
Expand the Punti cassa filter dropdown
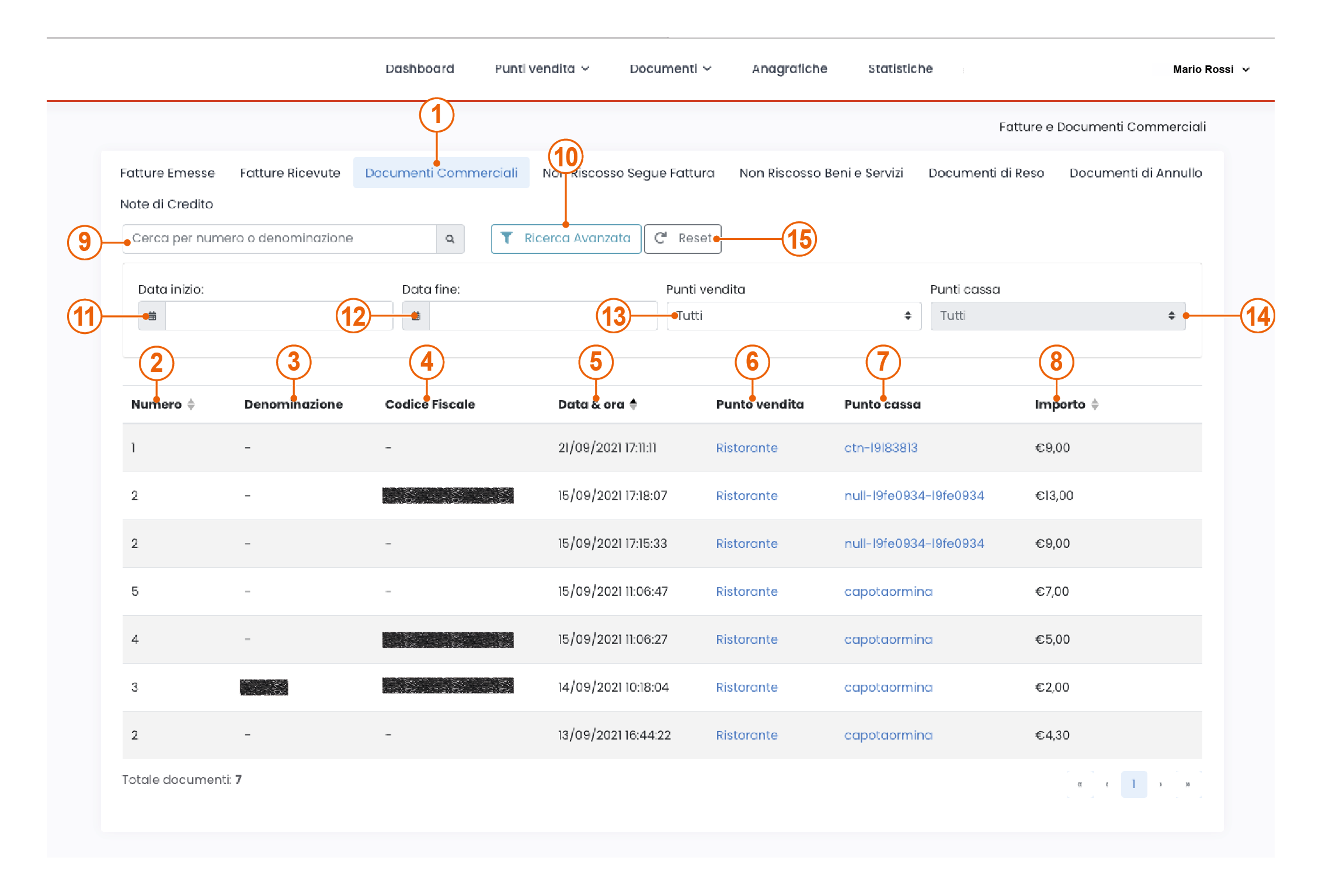pos(1057,316)
